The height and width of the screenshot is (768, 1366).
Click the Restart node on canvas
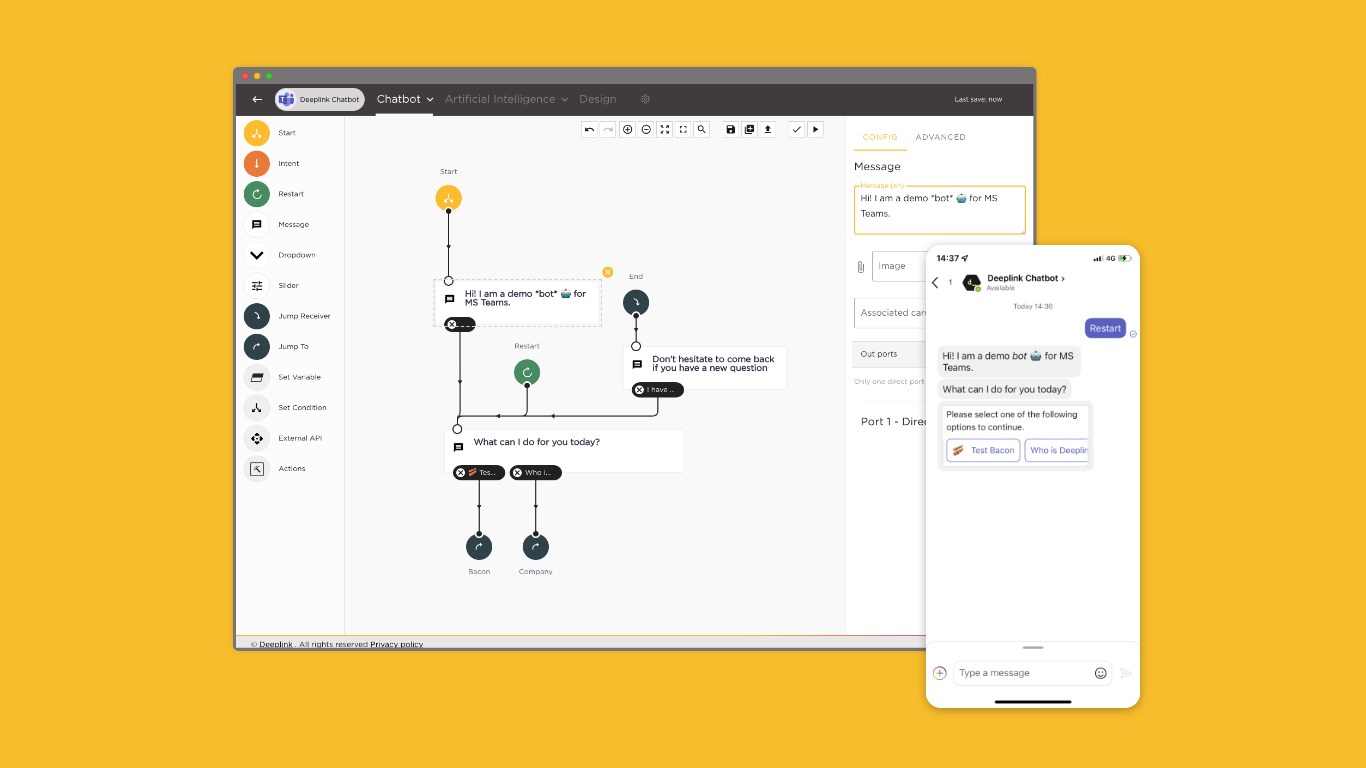click(x=527, y=373)
